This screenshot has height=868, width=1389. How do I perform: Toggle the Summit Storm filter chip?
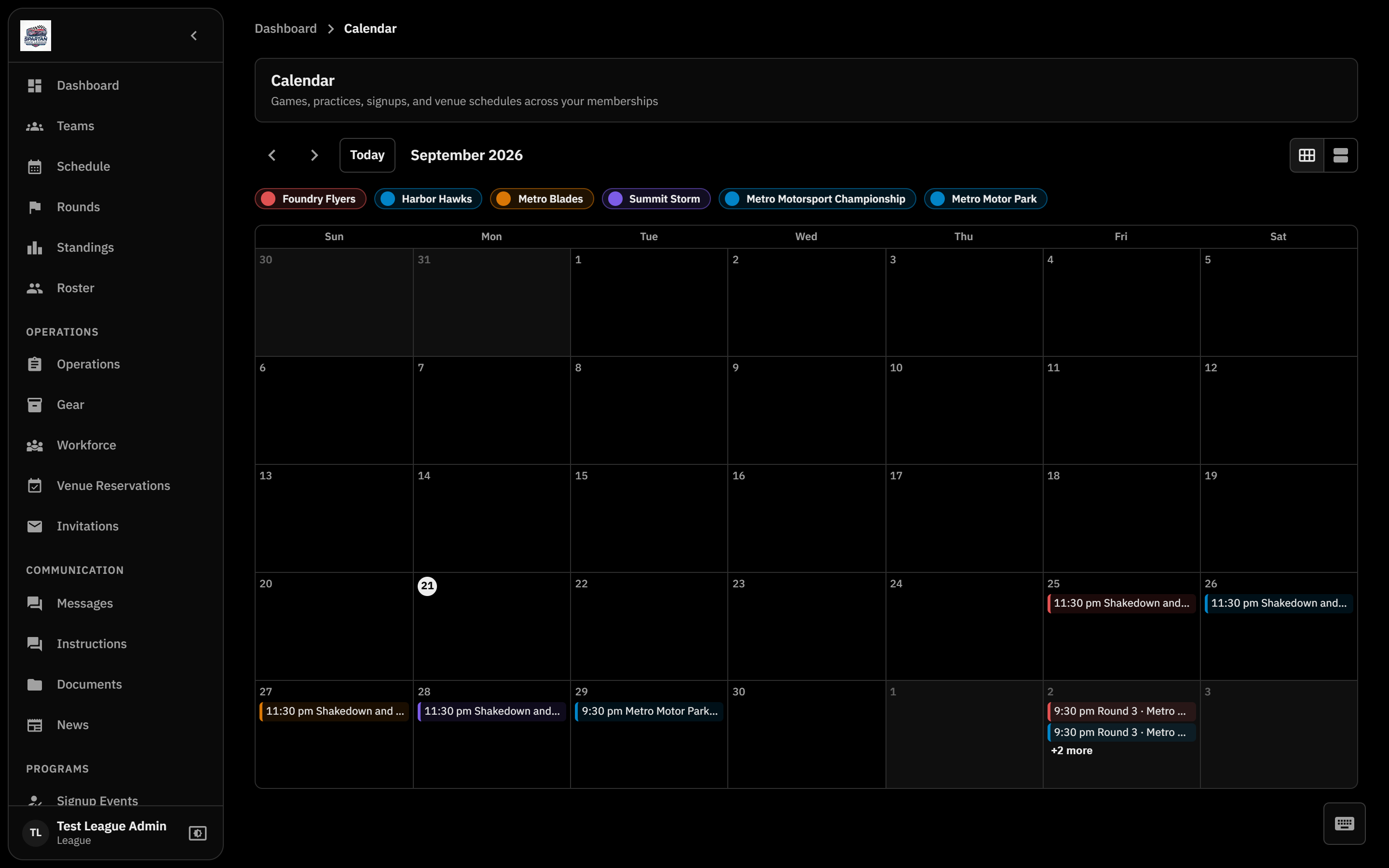pyautogui.click(x=656, y=199)
